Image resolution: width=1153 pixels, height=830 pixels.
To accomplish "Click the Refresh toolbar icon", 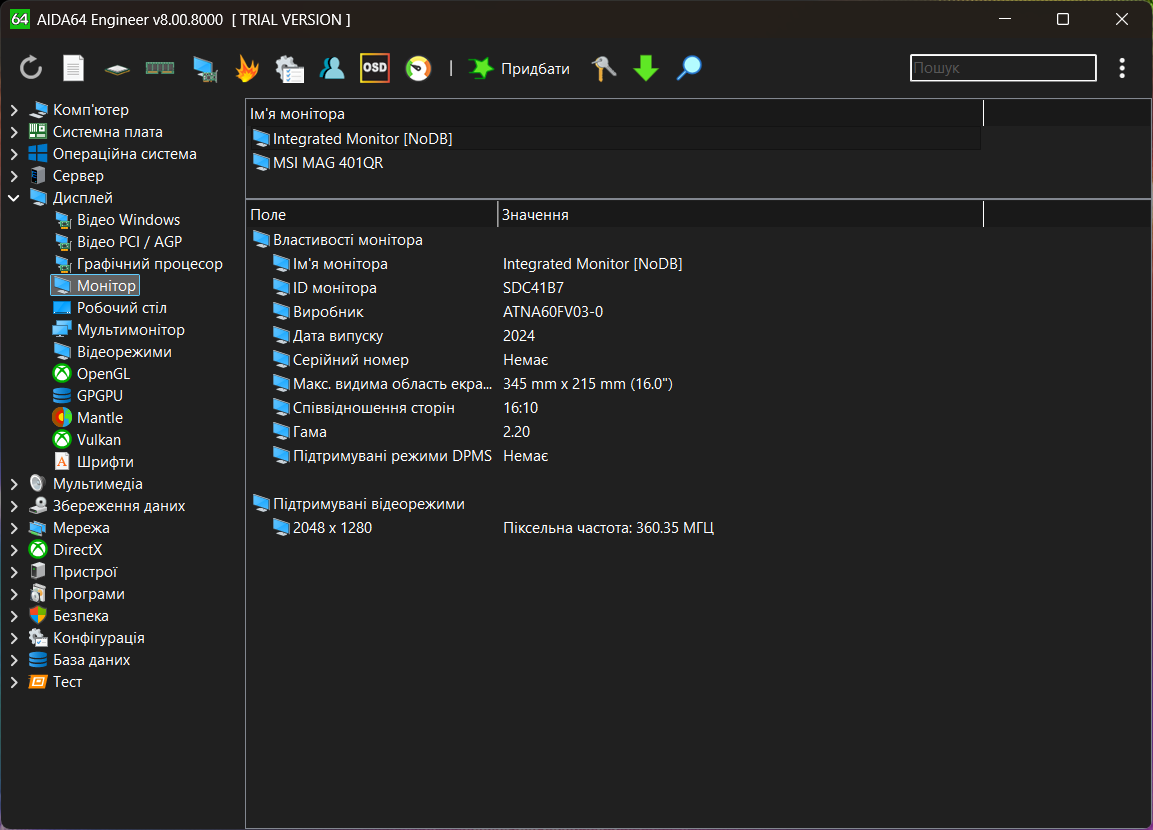I will (31, 68).
